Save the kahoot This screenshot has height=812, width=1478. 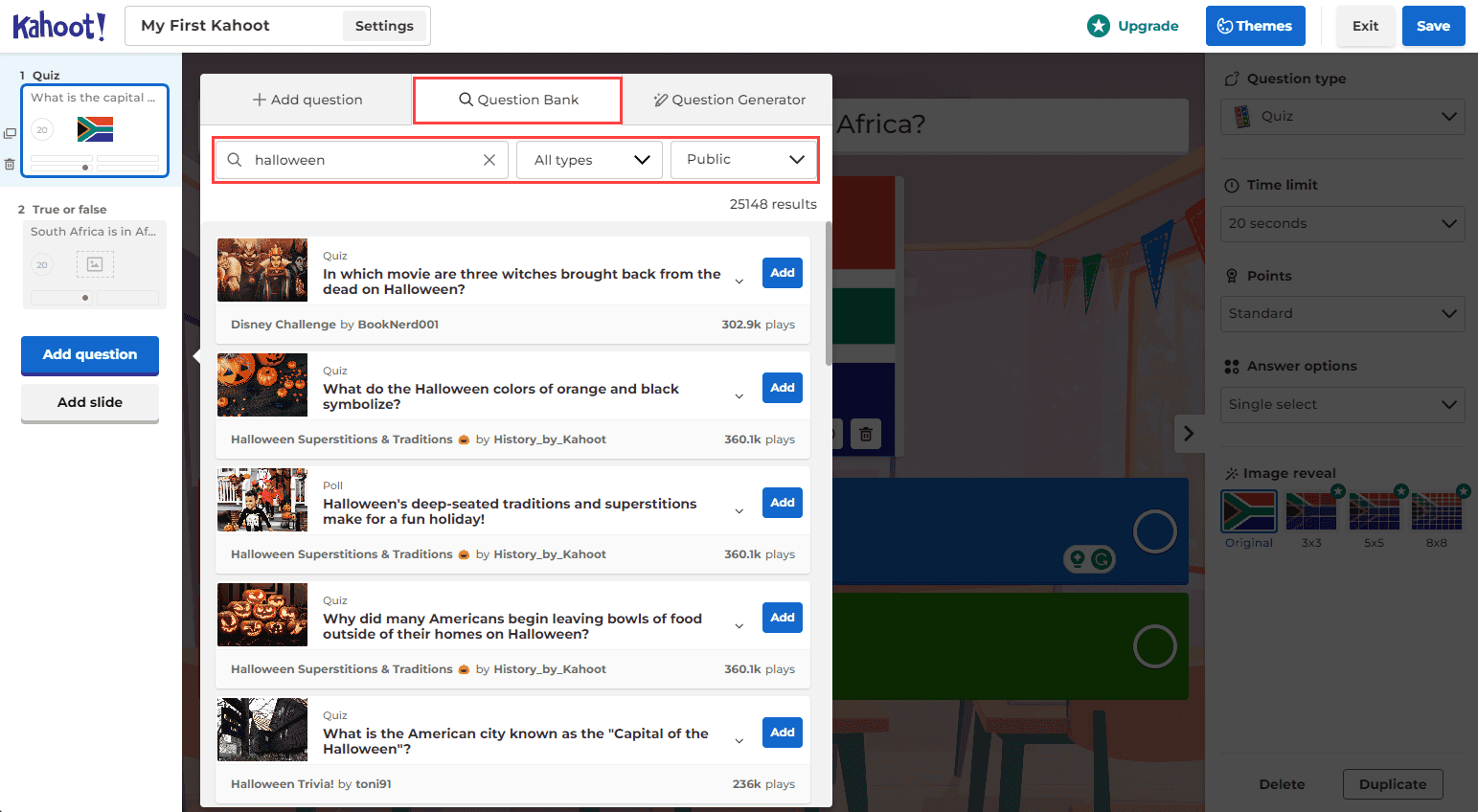click(x=1433, y=26)
